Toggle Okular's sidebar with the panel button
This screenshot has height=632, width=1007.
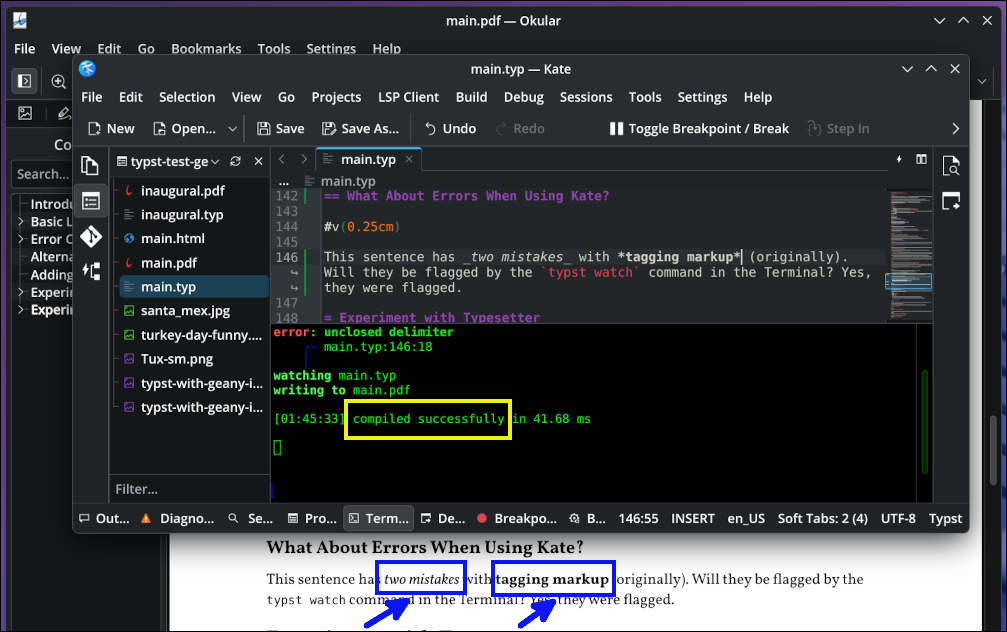pyautogui.click(x=24, y=81)
